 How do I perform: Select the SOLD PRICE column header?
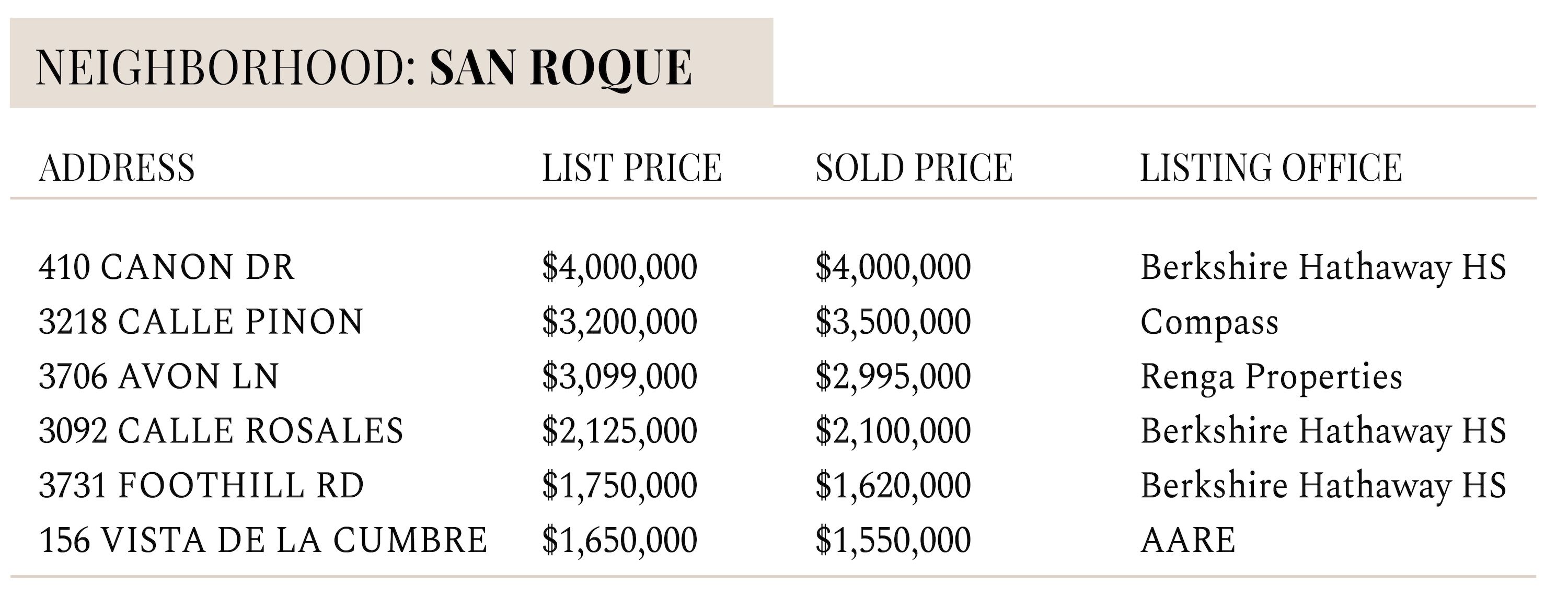tap(914, 167)
